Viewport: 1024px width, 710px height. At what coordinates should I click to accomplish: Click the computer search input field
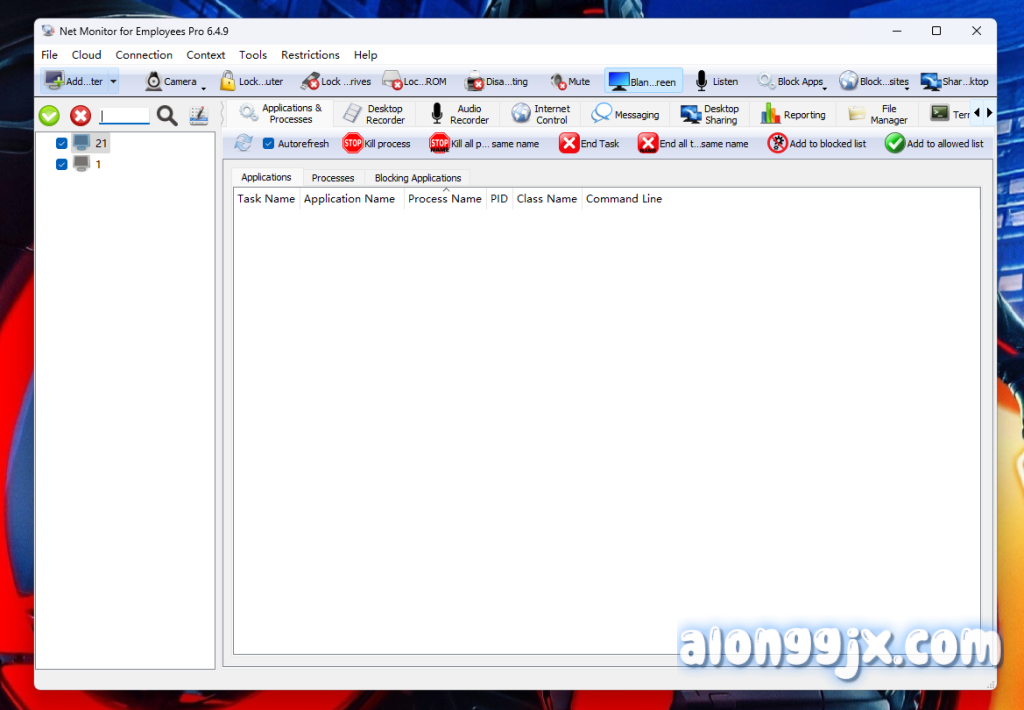[x=124, y=116]
